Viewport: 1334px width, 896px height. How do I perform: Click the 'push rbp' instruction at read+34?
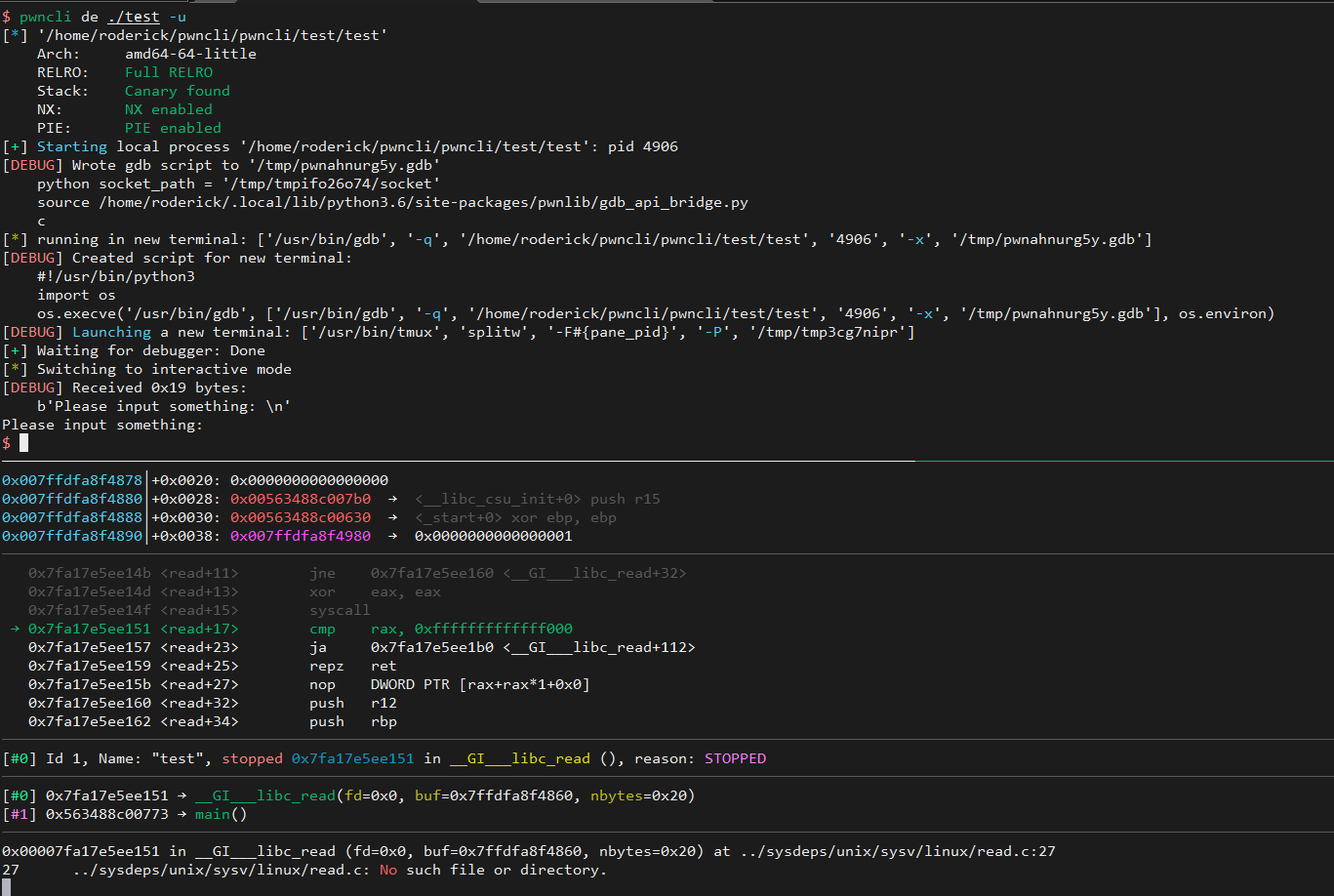tap(352, 721)
